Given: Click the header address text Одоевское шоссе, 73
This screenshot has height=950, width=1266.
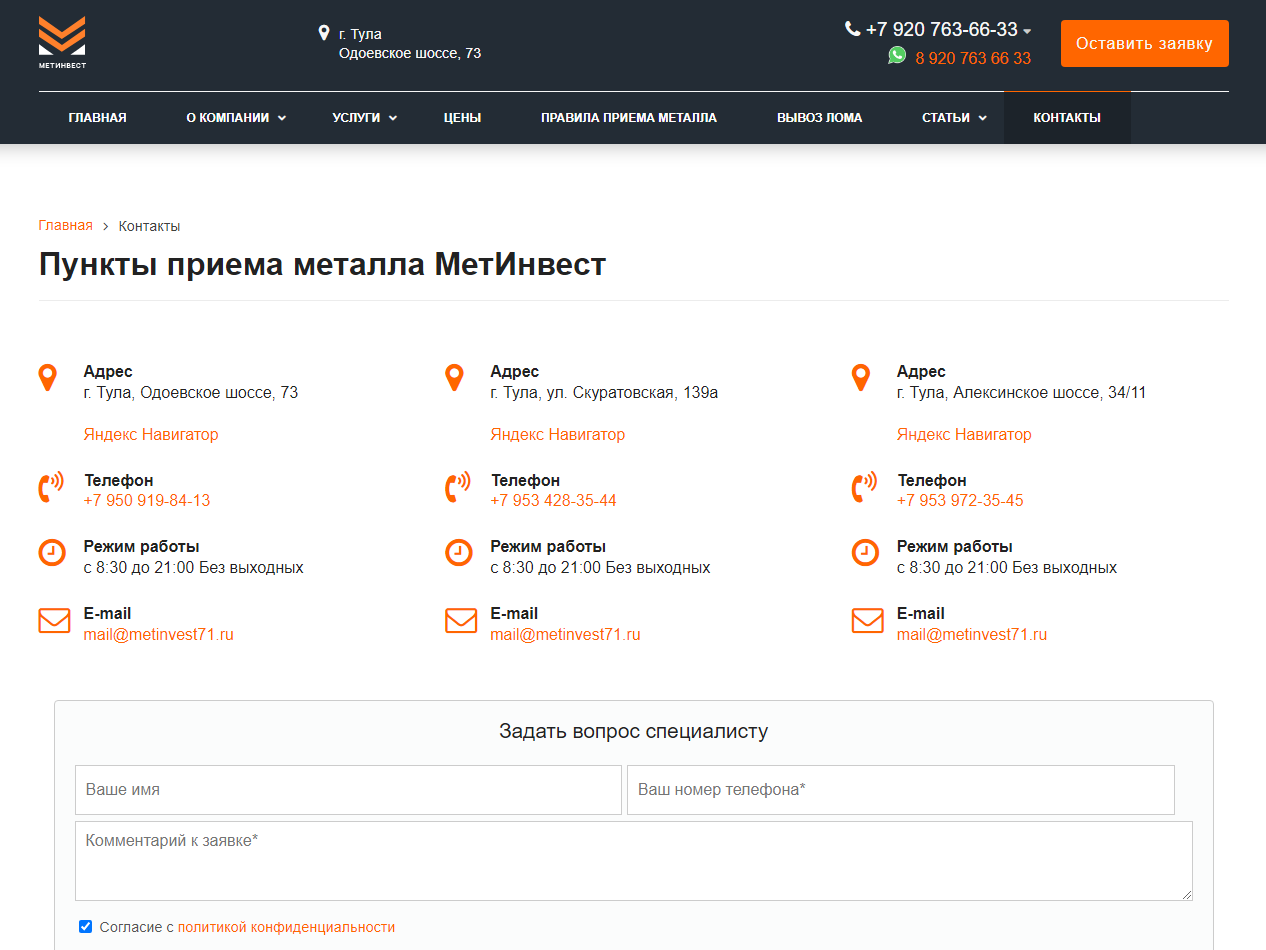Looking at the screenshot, I should point(410,53).
